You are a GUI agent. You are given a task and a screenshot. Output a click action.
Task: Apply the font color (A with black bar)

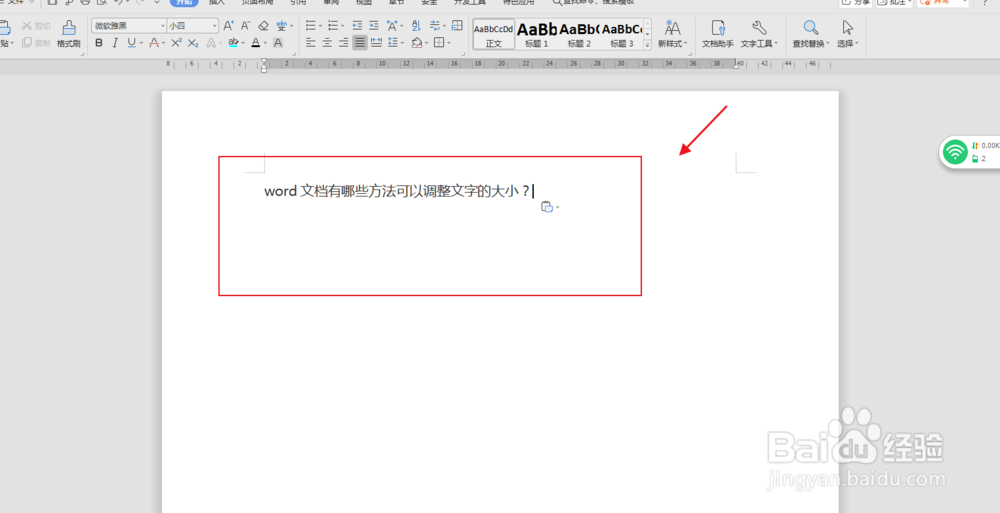(256, 43)
